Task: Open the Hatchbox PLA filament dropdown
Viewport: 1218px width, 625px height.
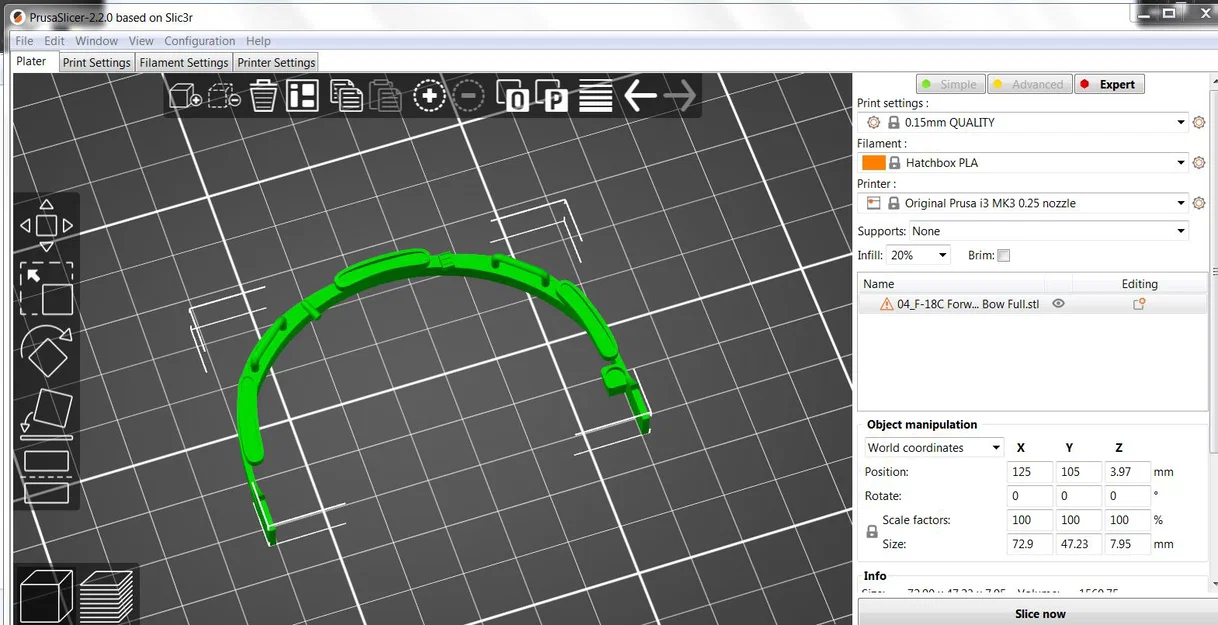Action: click(1023, 162)
